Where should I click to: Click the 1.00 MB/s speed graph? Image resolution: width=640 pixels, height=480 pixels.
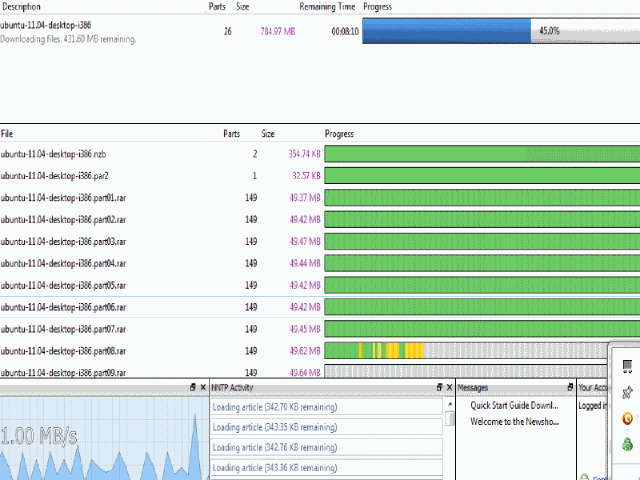pyautogui.click(x=104, y=438)
